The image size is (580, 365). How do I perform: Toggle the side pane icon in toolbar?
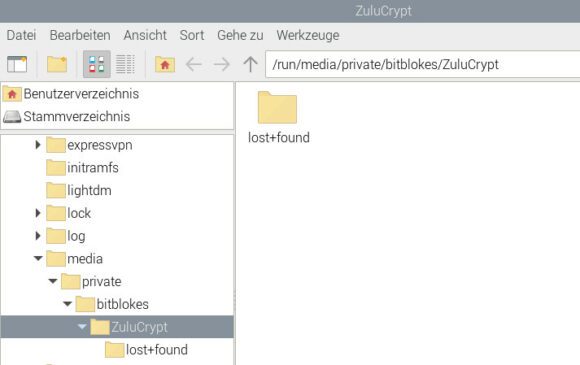click(17, 64)
